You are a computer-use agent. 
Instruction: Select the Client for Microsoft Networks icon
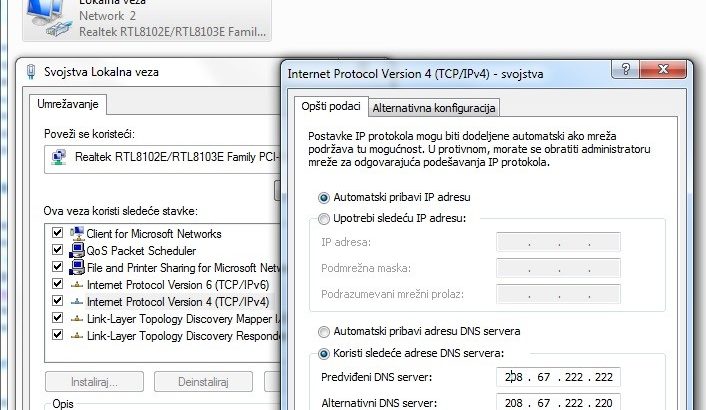coord(77,233)
